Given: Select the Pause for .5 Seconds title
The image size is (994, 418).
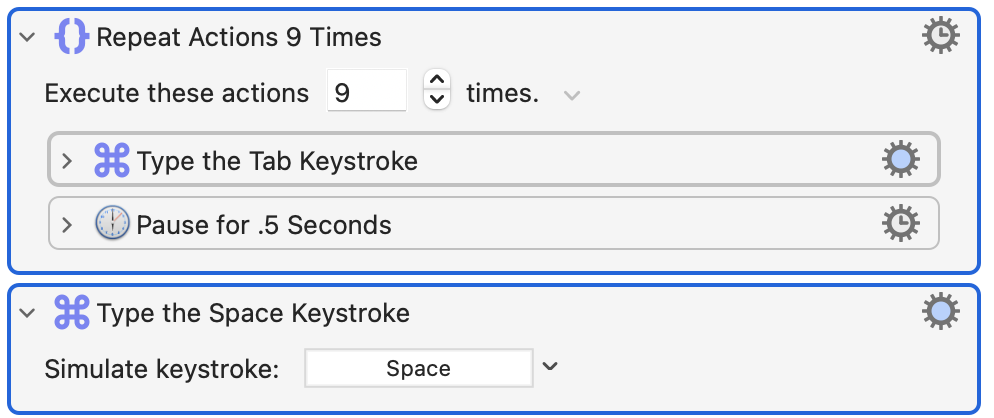Looking at the screenshot, I should pyautogui.click(x=264, y=224).
